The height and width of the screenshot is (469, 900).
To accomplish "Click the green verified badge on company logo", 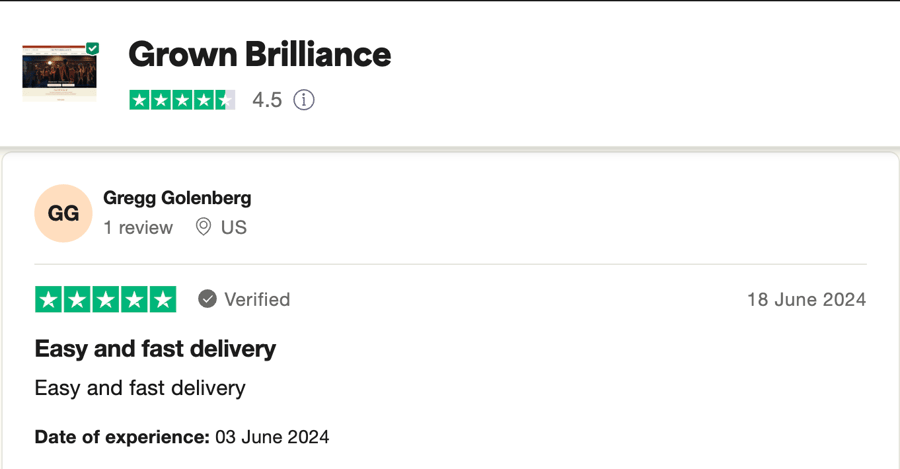I will point(92,48).
